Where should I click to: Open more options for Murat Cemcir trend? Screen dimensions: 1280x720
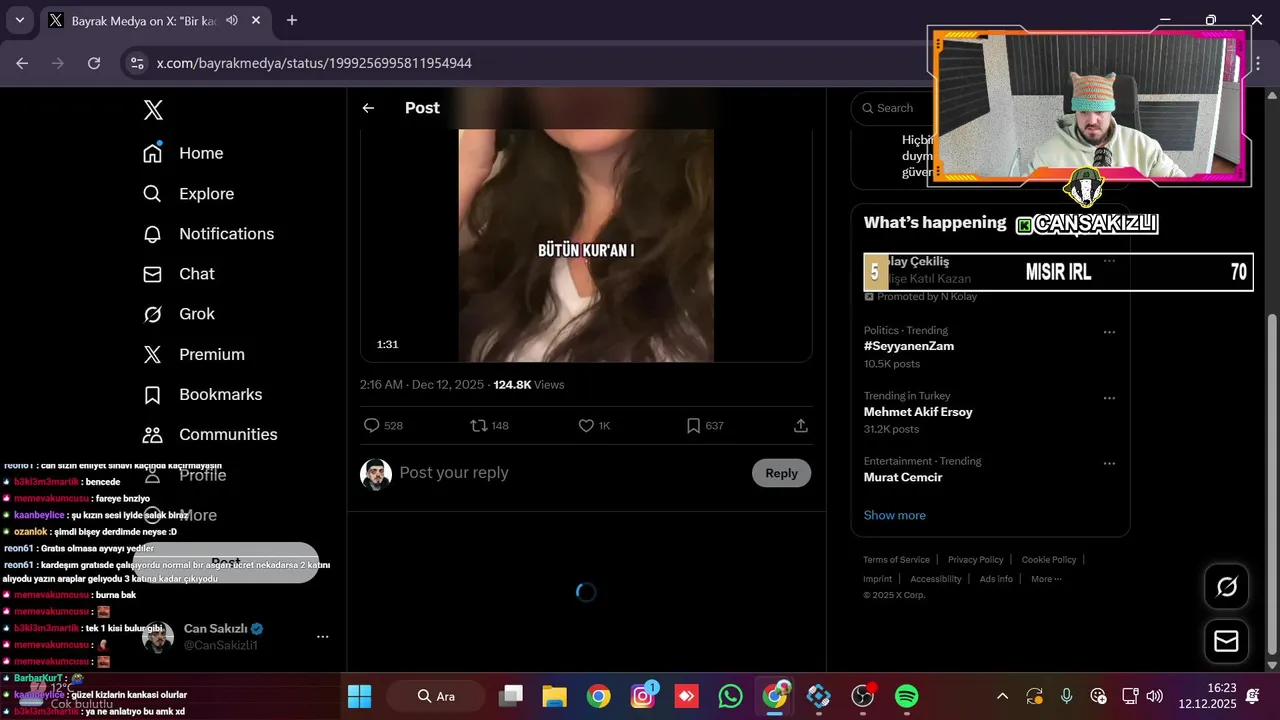1109,464
